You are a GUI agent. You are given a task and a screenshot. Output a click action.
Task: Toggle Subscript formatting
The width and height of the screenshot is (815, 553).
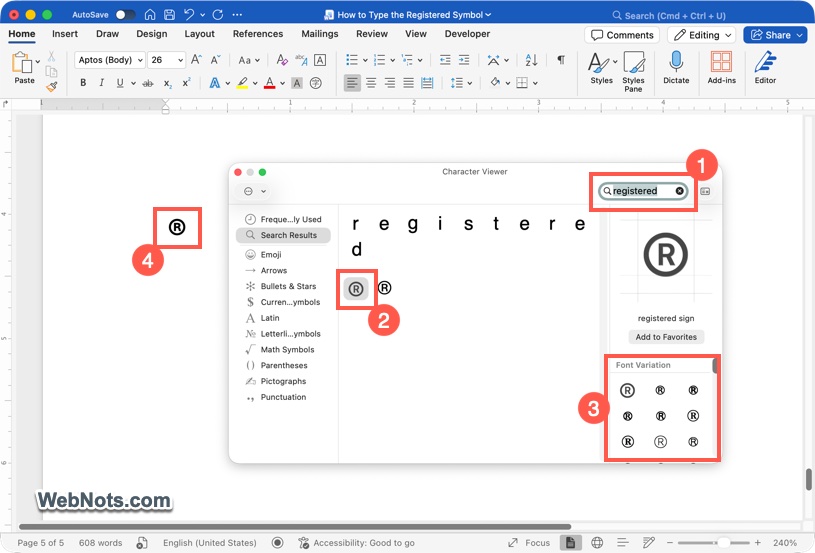167,83
